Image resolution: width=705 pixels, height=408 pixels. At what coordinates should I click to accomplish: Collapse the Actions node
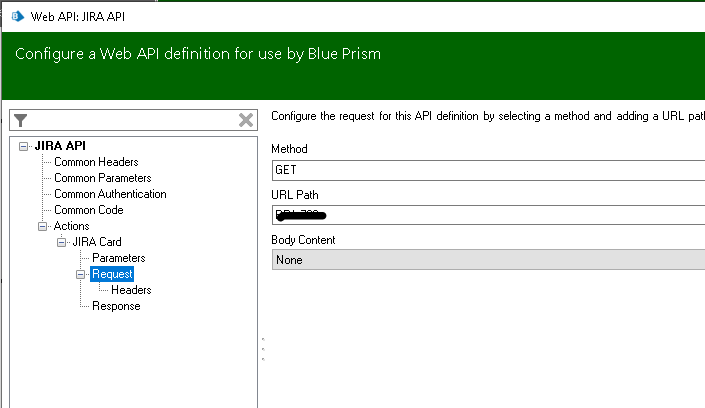tap(42, 226)
